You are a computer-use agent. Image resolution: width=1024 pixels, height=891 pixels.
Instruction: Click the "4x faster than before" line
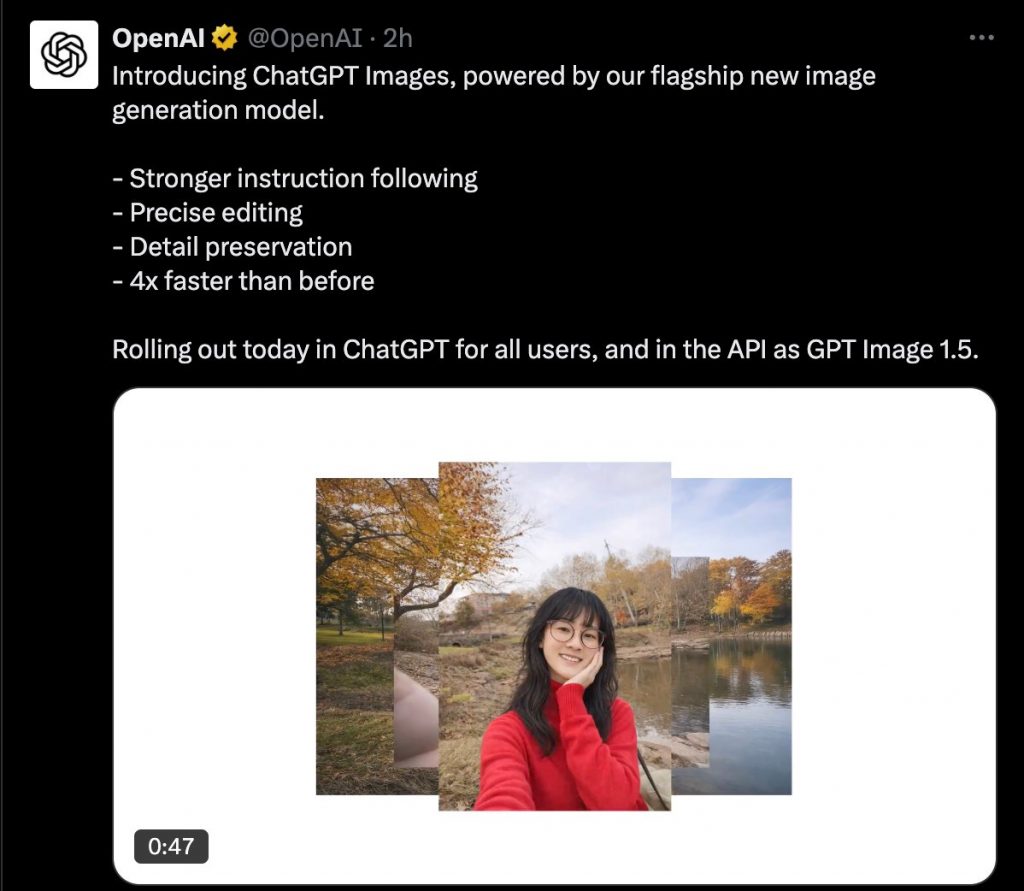click(x=243, y=281)
